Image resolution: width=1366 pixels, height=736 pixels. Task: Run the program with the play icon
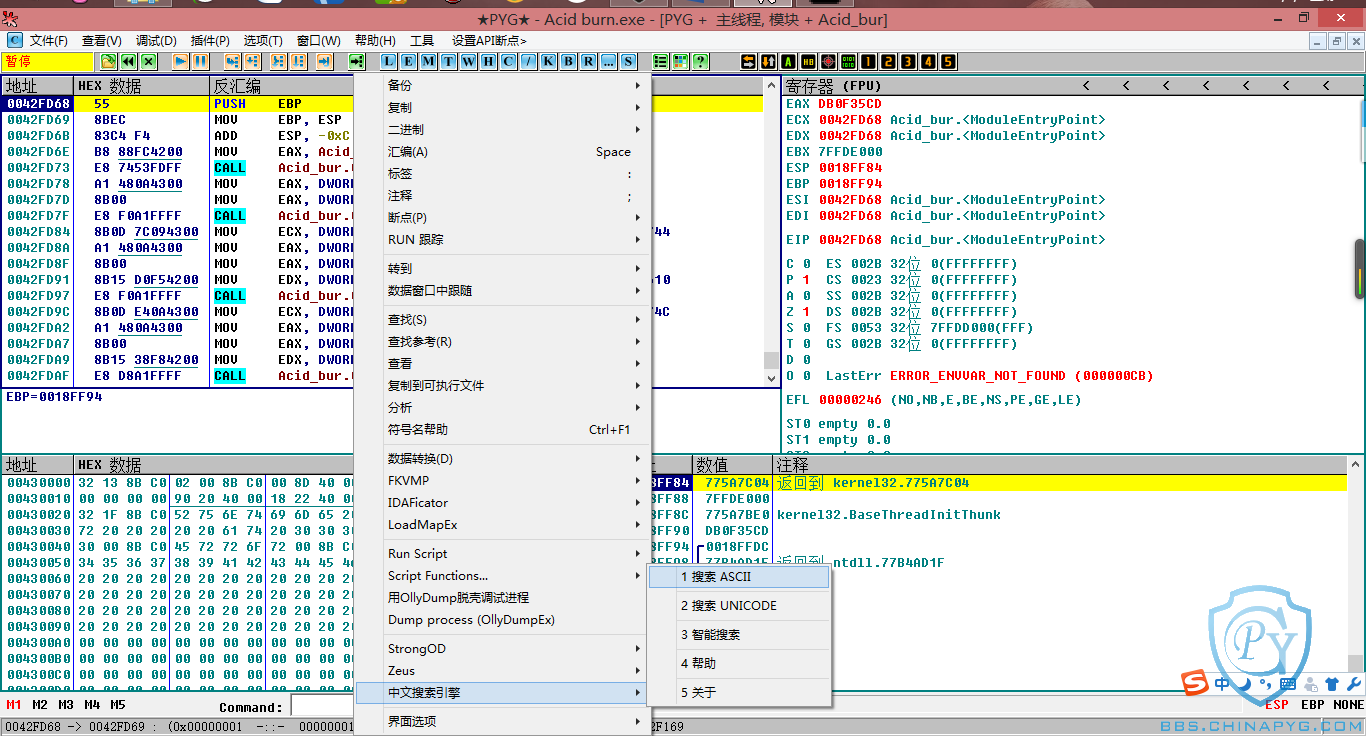181,61
